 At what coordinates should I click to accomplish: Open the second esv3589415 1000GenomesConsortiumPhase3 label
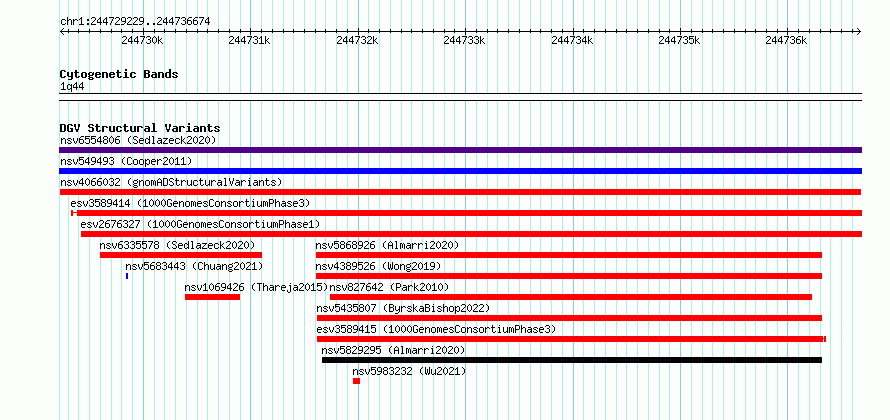[436, 329]
